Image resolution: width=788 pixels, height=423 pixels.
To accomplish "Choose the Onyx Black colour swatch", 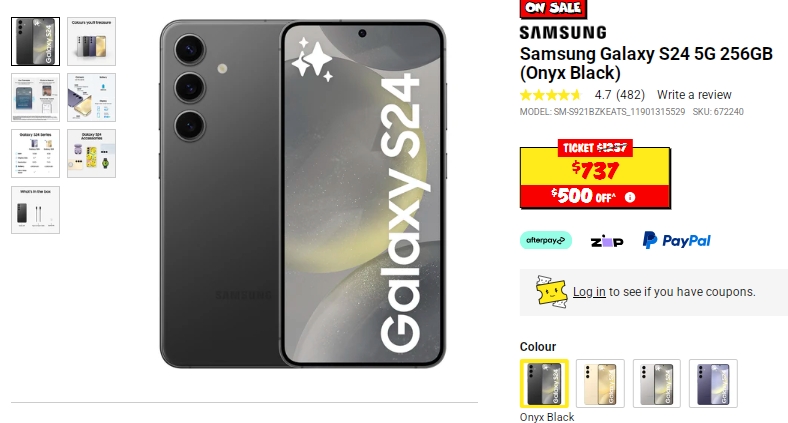I will point(544,383).
